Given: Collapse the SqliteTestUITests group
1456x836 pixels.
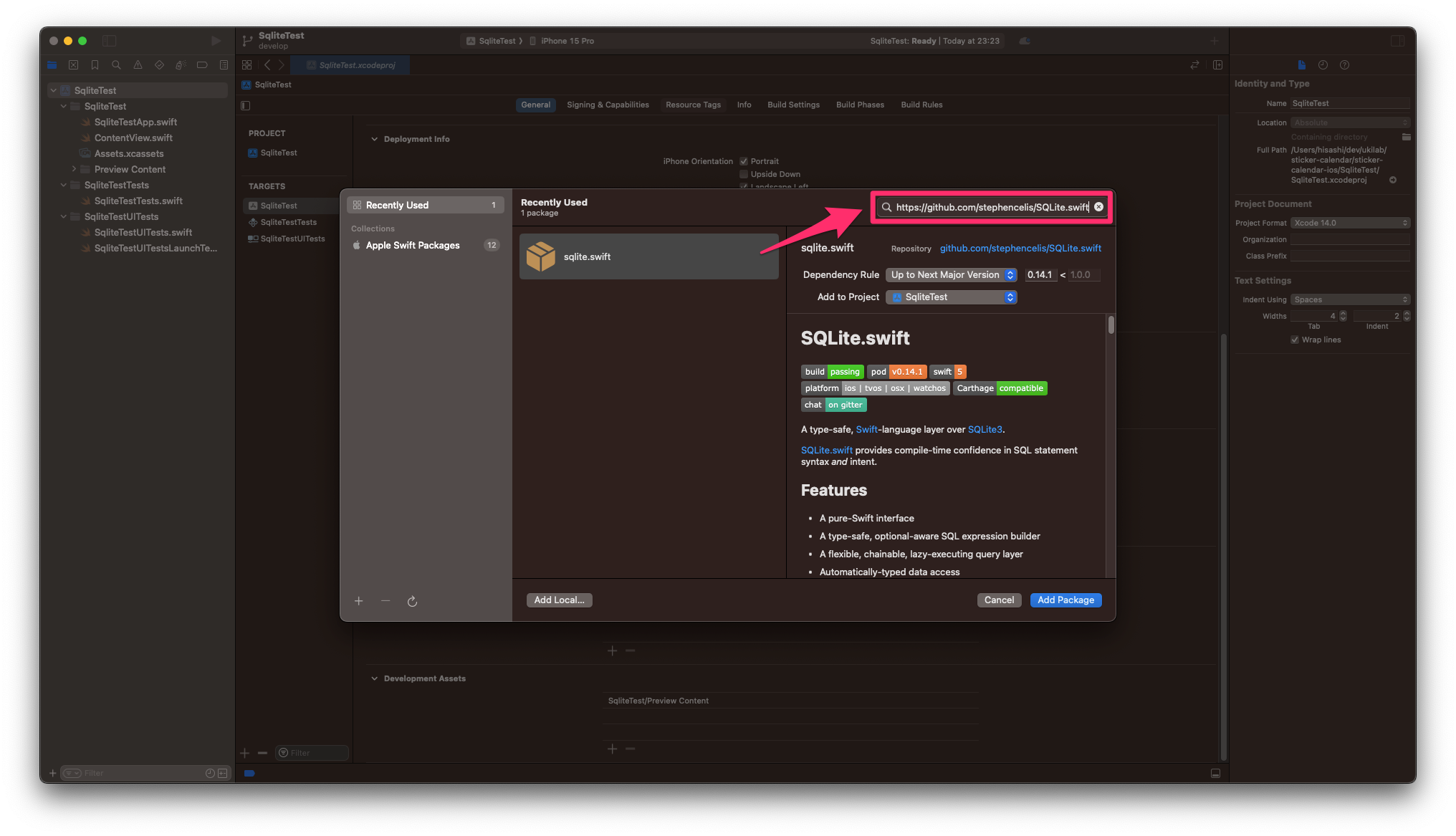Looking at the screenshot, I should 63,216.
